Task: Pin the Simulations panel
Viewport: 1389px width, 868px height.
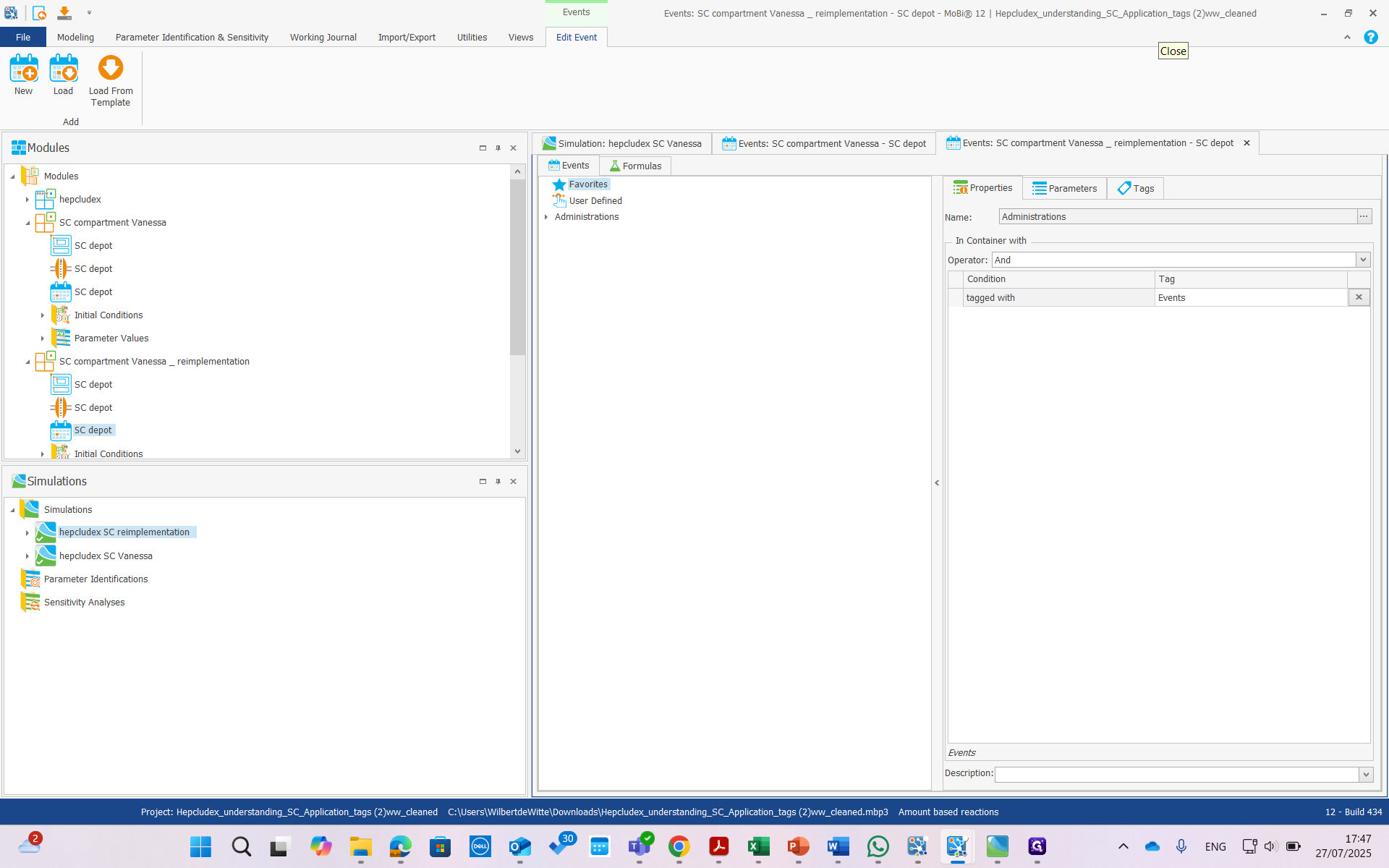Action: (498, 482)
